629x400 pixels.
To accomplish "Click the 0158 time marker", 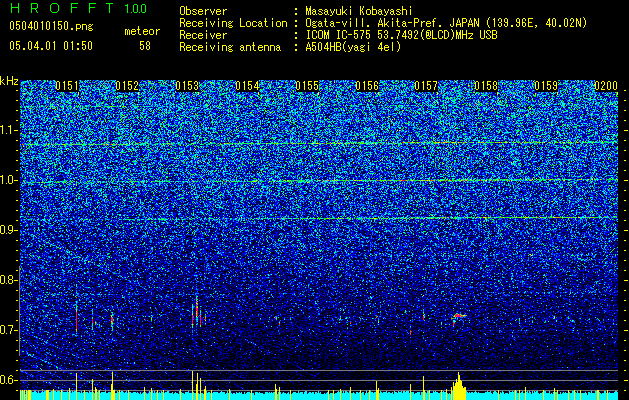I will point(486,86).
